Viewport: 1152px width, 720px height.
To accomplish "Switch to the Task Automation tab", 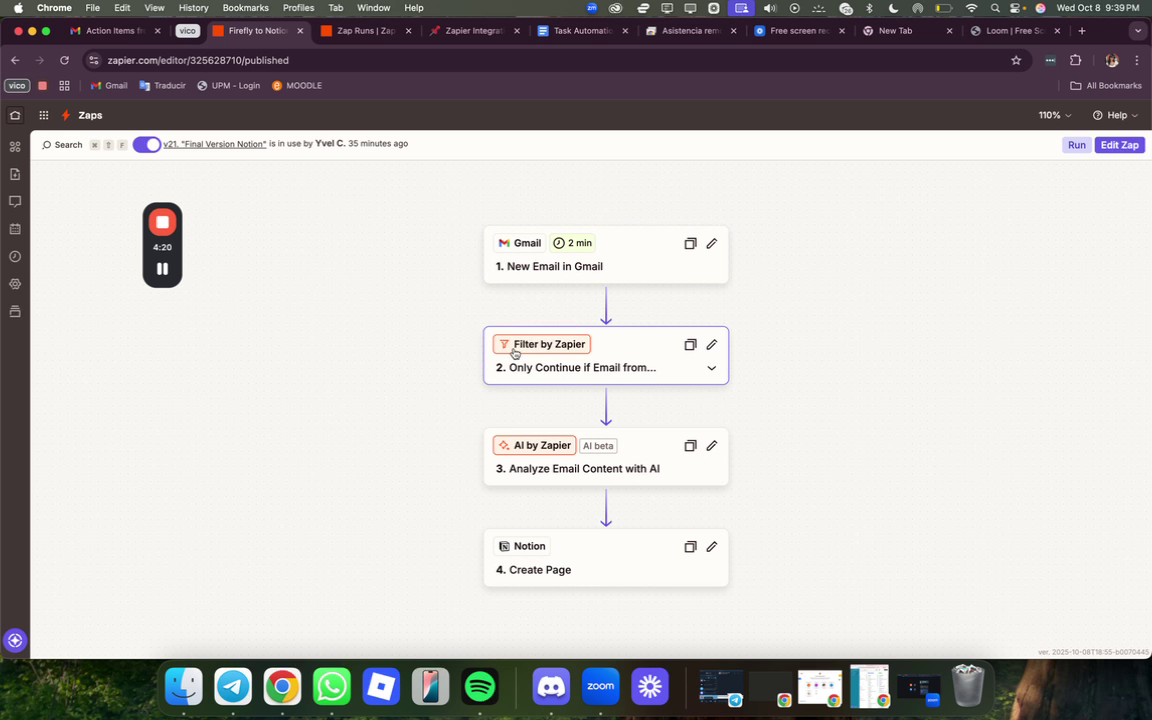I will click(x=583, y=31).
